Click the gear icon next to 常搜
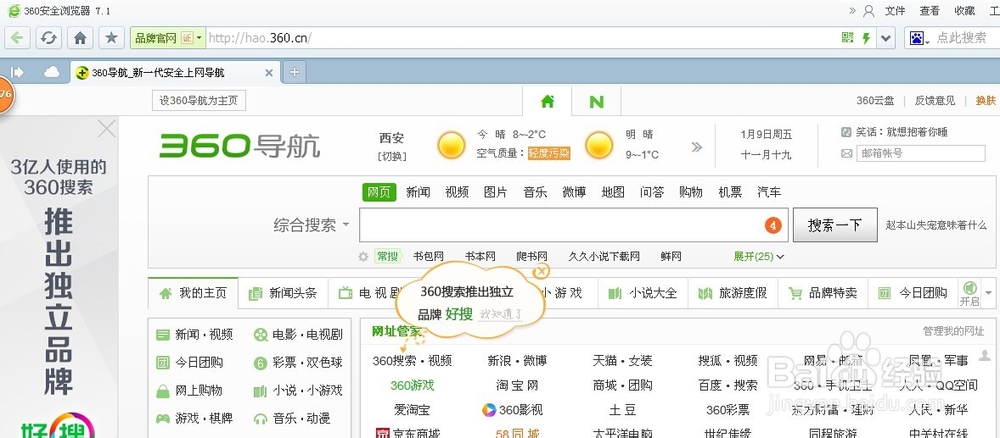 pyautogui.click(x=364, y=256)
